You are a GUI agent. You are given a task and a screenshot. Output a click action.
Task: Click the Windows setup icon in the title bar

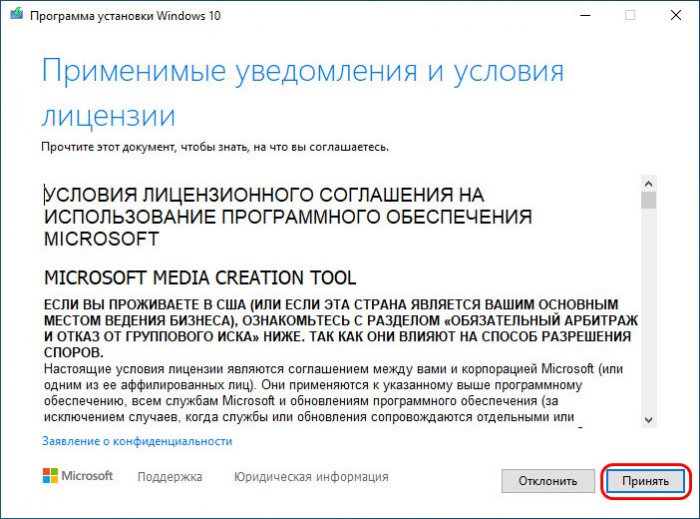pos(17,15)
